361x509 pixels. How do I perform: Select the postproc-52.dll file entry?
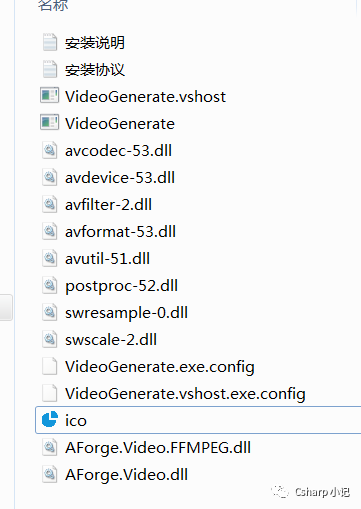(x=121, y=287)
